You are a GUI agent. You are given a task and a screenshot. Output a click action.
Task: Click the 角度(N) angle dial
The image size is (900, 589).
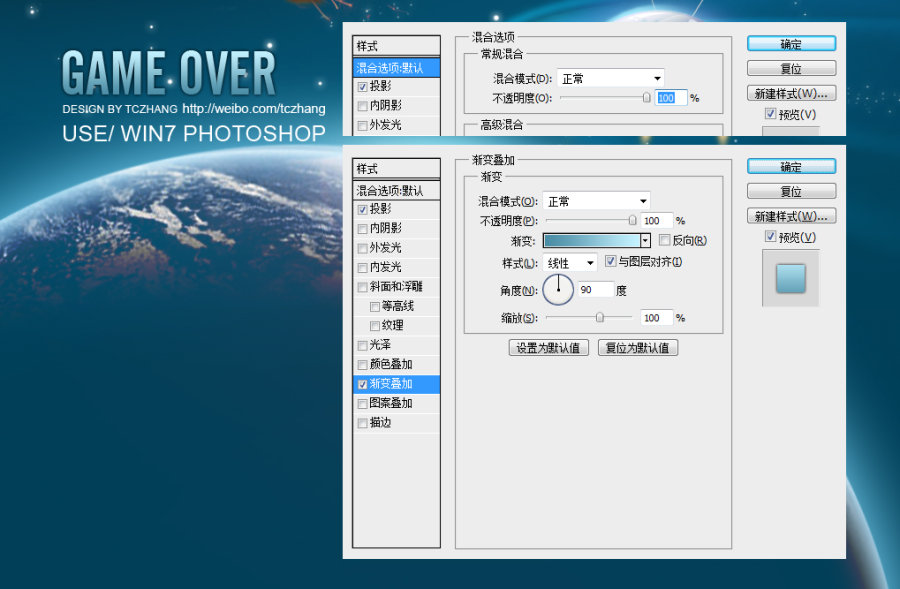(x=558, y=289)
